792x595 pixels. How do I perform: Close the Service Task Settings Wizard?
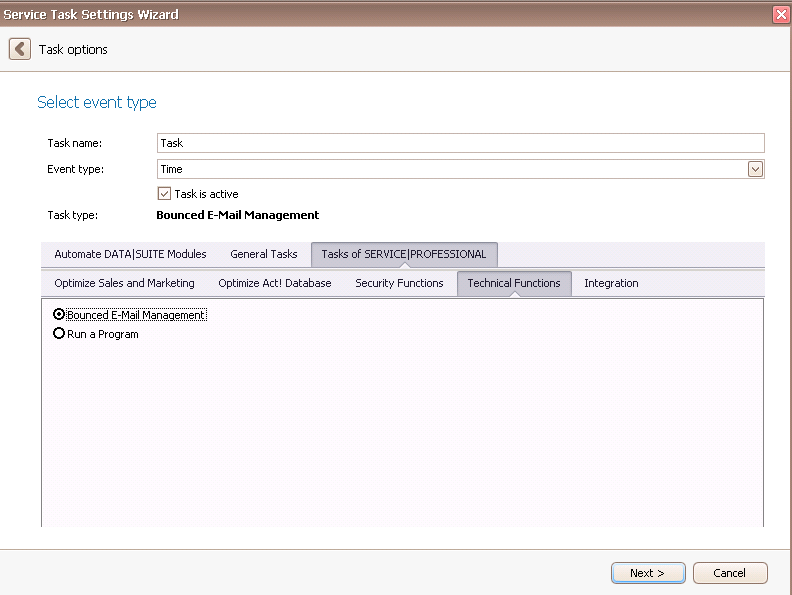(781, 15)
